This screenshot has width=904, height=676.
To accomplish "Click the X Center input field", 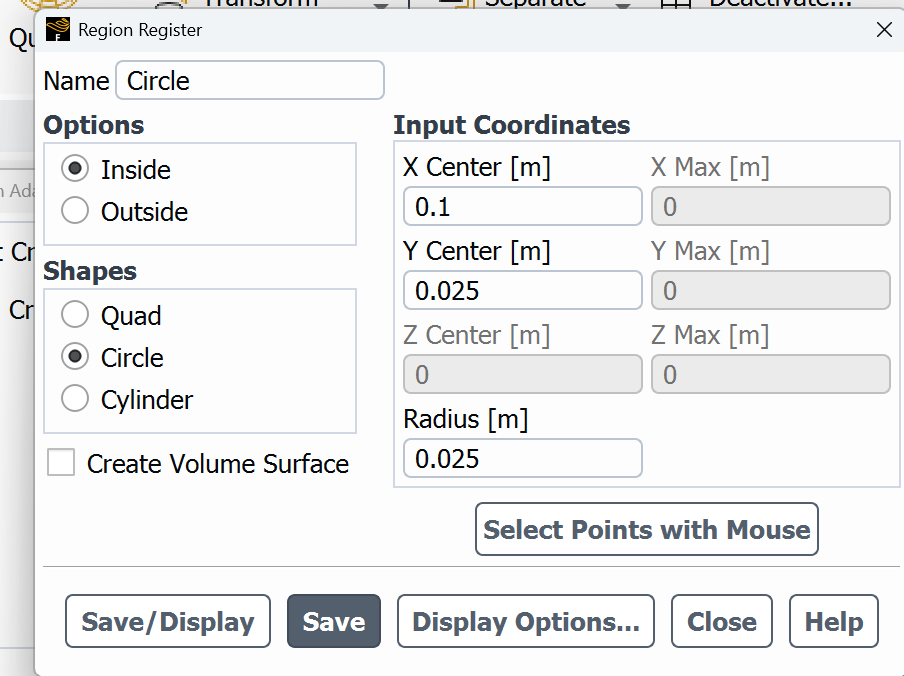I will pos(522,207).
